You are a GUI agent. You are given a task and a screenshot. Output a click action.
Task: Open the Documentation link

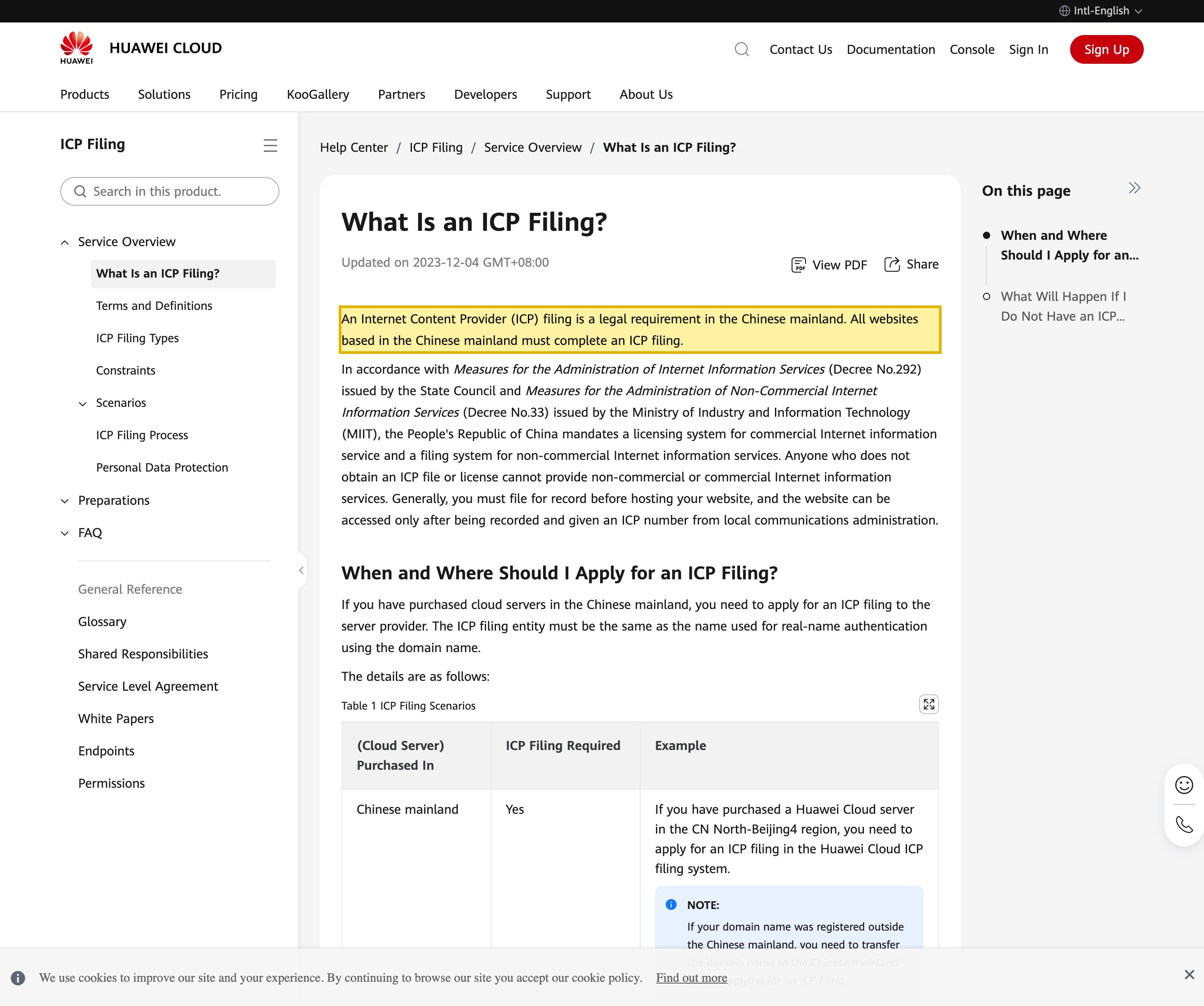pyautogui.click(x=890, y=49)
